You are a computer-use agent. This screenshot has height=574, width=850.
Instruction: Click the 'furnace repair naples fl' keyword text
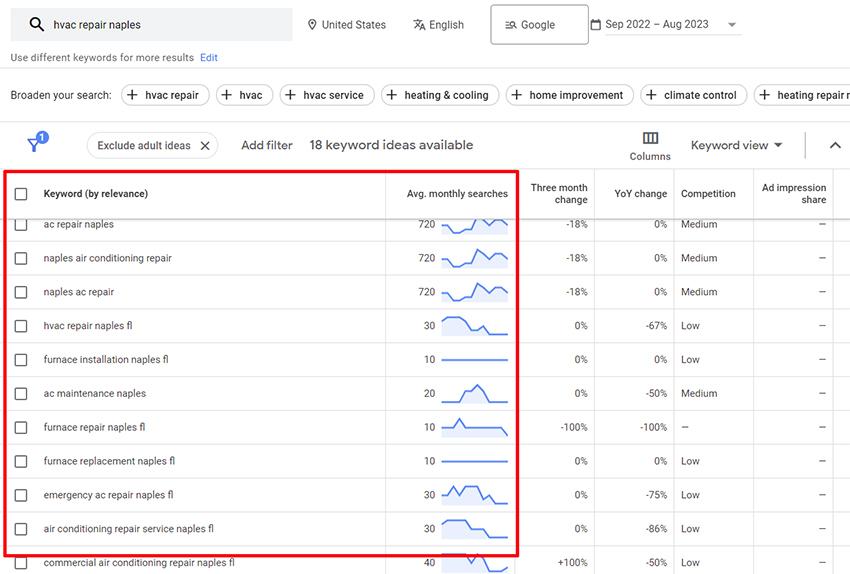[94, 427]
